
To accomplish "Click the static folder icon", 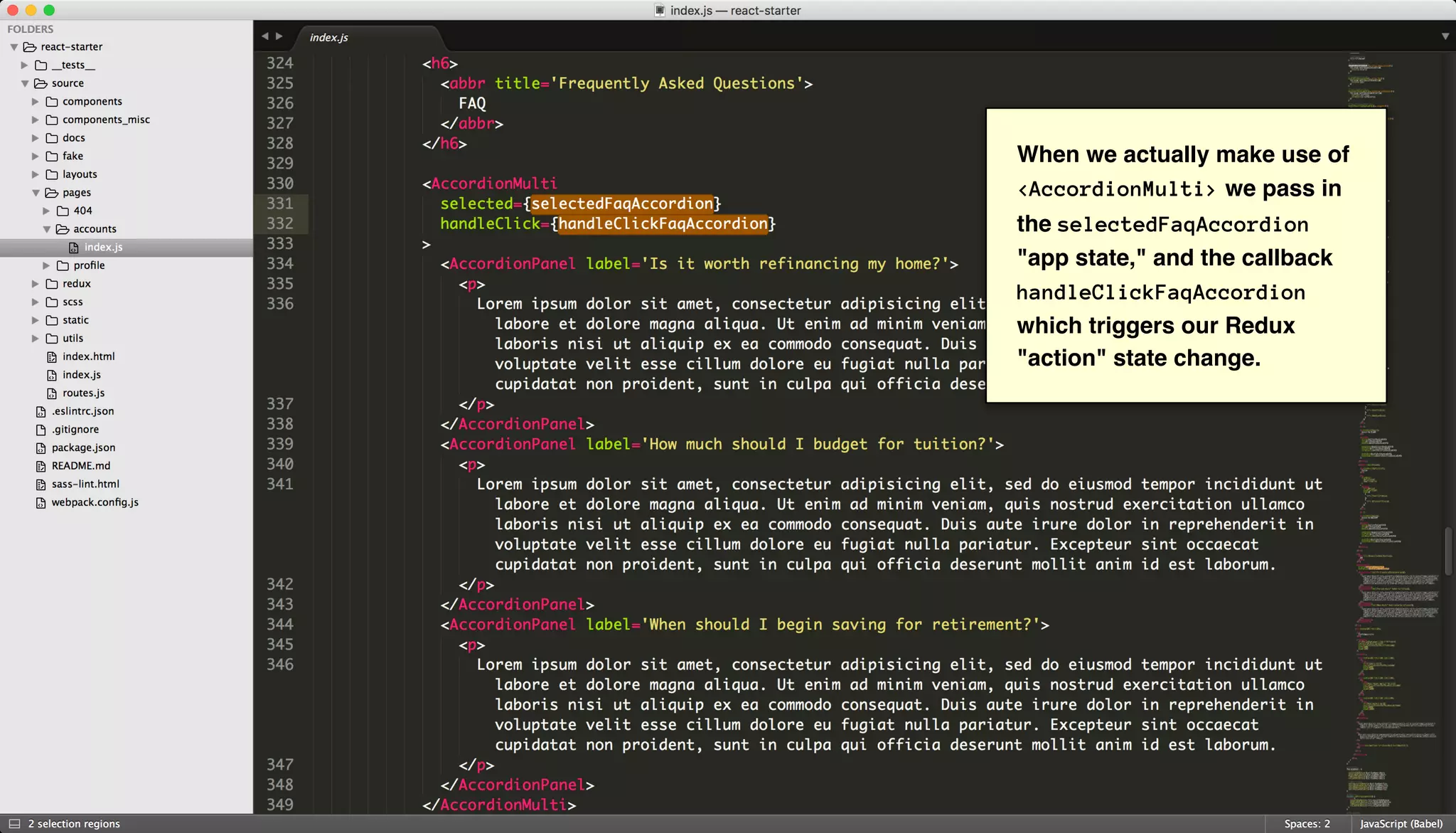I will point(52,320).
